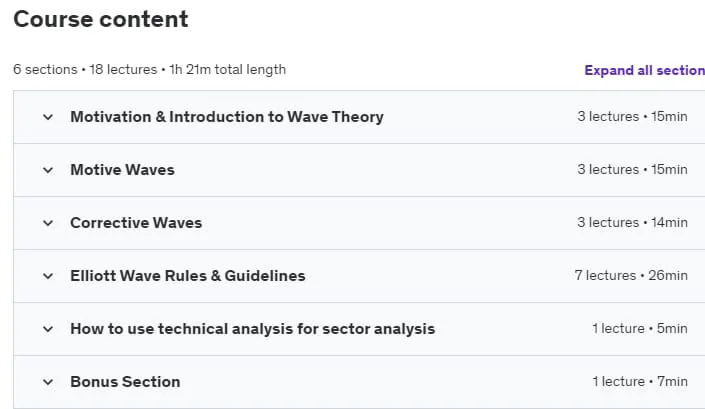The height and width of the screenshot is (409, 705).
Task: Toggle chevron for sector analysis section
Action: coord(48,329)
